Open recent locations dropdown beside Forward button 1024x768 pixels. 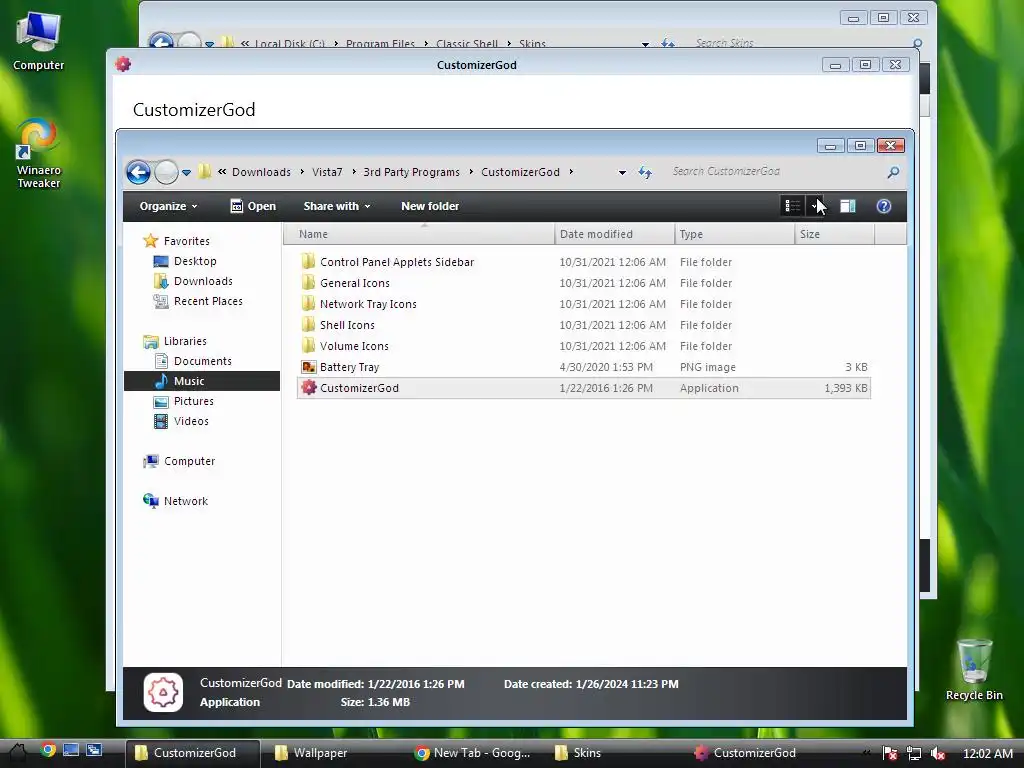pyautogui.click(x=187, y=173)
